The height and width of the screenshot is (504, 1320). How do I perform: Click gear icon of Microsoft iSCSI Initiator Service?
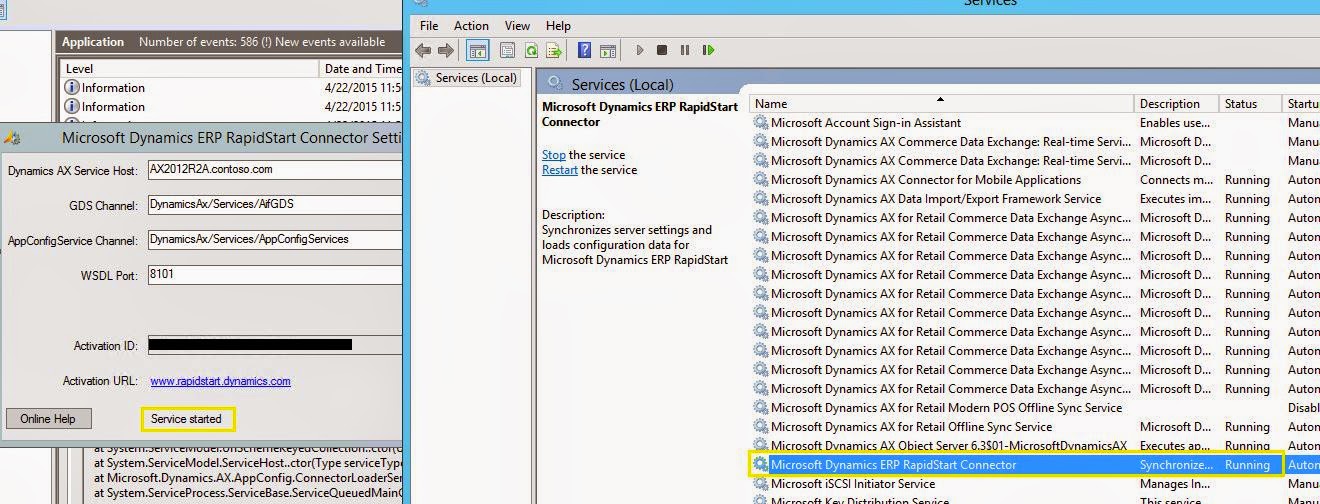pos(761,484)
